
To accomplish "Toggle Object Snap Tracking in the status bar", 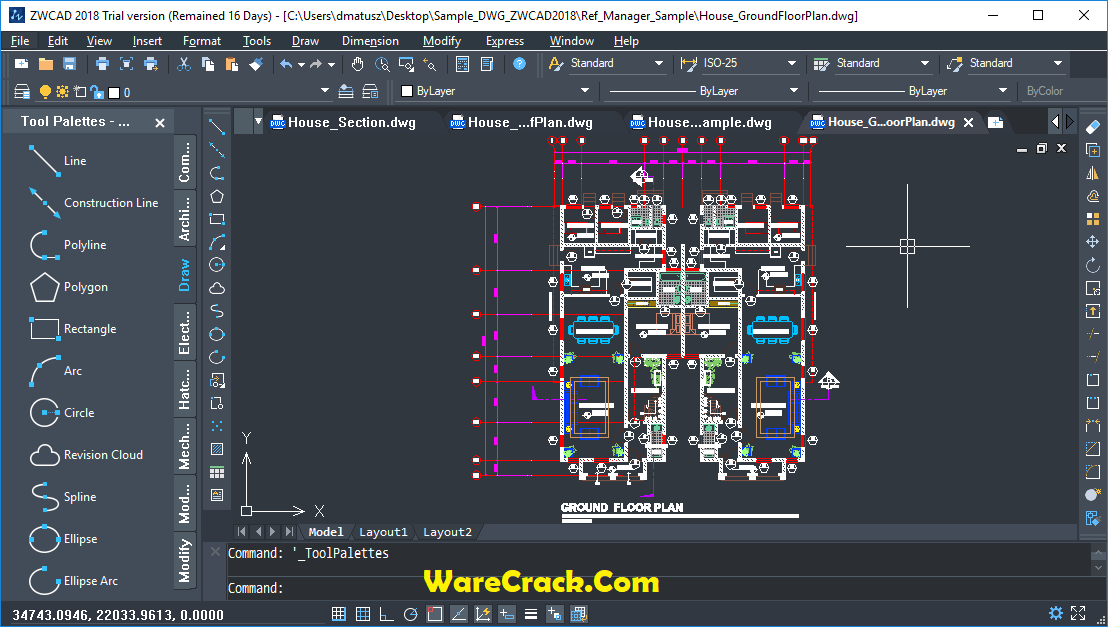I will (459, 614).
